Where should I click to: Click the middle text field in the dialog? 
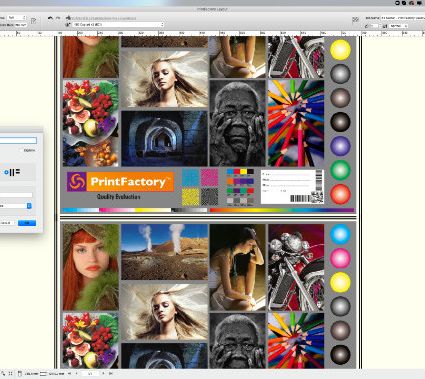(16, 195)
